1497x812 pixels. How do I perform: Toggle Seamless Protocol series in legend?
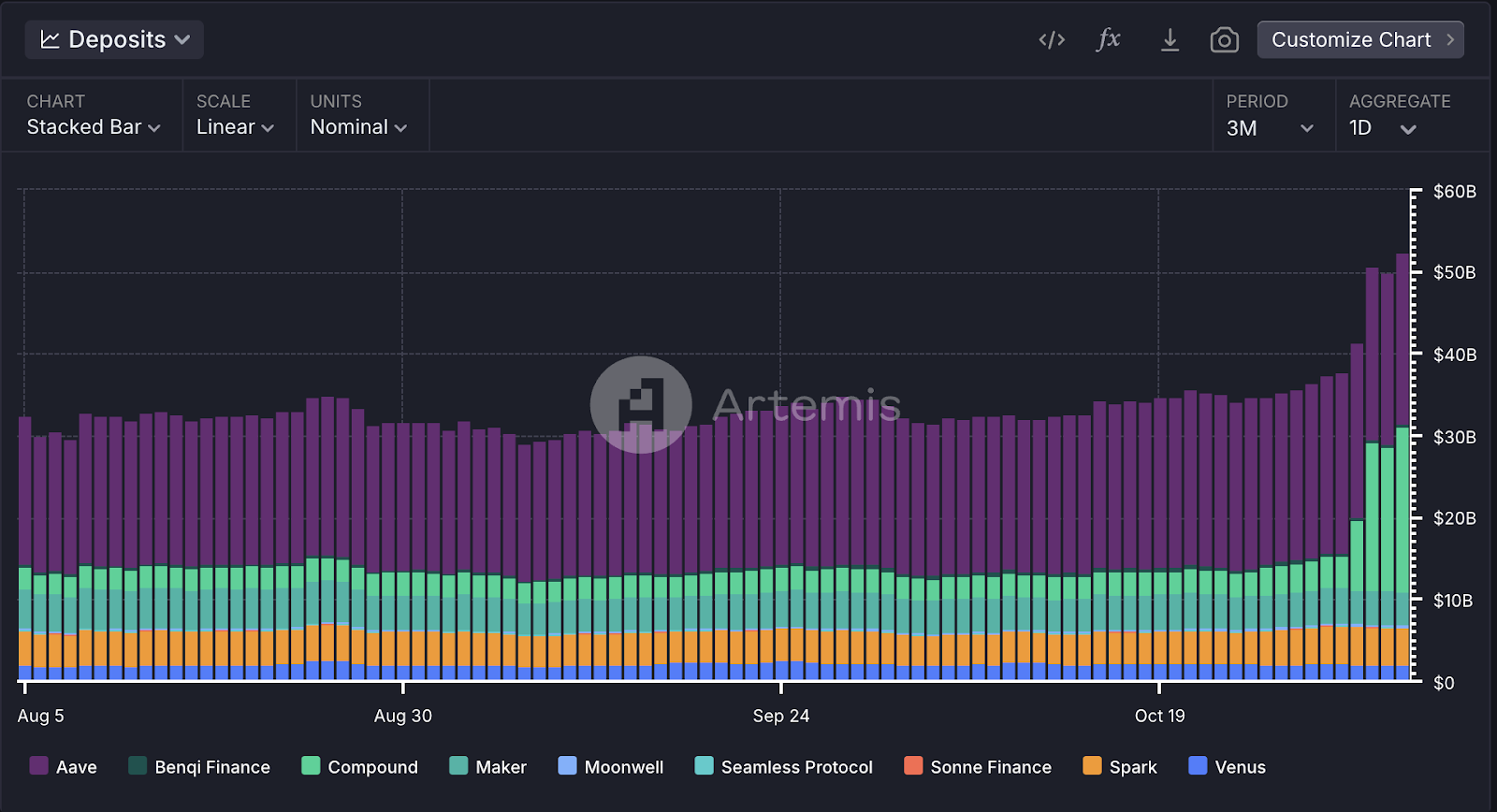784,766
